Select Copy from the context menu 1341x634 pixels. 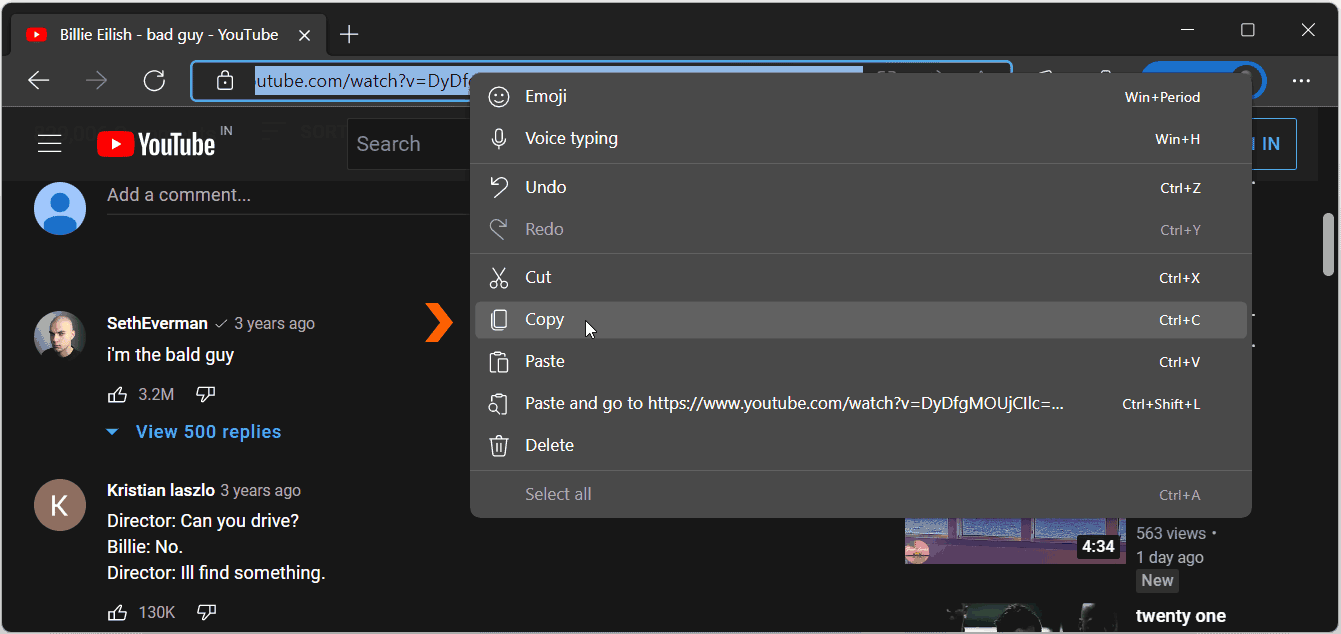[544, 319]
